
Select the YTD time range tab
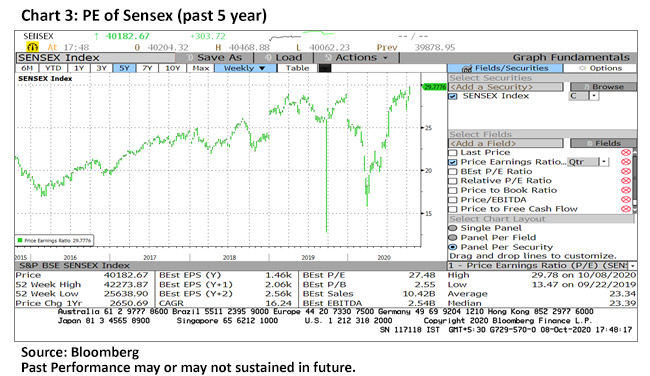pyautogui.click(x=53, y=68)
